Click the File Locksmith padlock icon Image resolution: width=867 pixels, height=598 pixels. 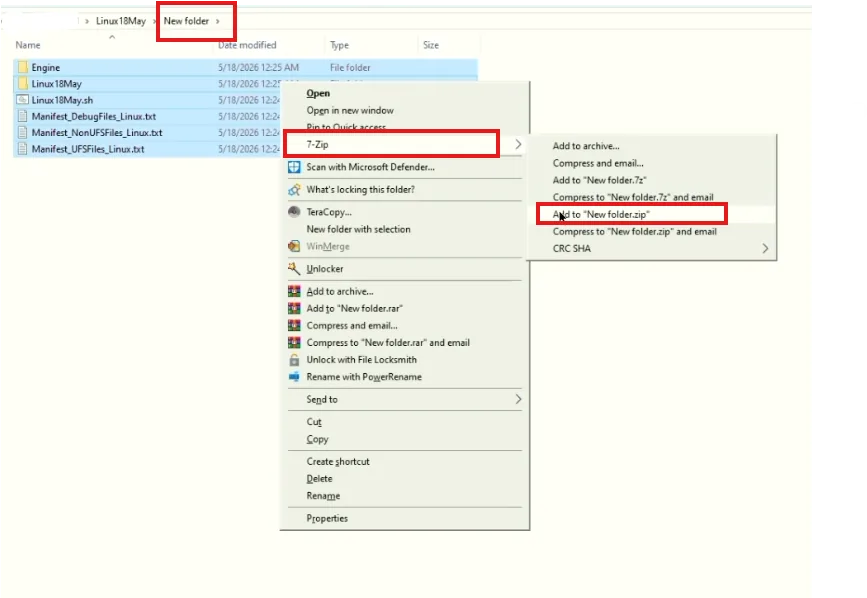(x=294, y=360)
